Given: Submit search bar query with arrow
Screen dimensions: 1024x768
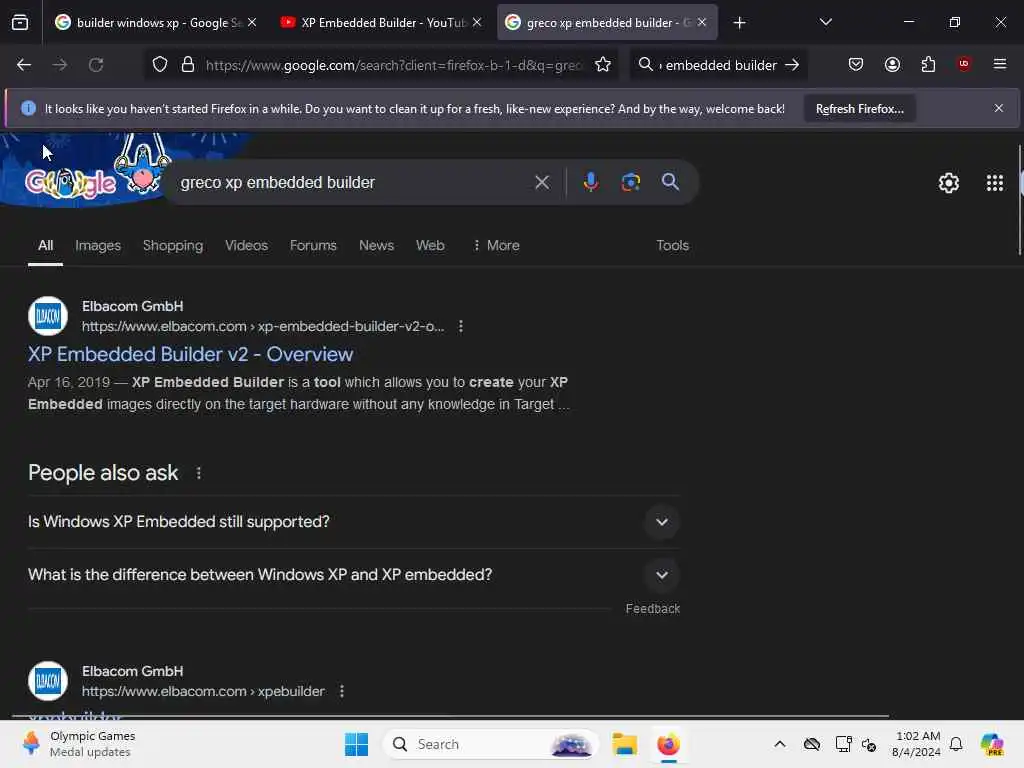Looking at the screenshot, I should pos(792,65).
